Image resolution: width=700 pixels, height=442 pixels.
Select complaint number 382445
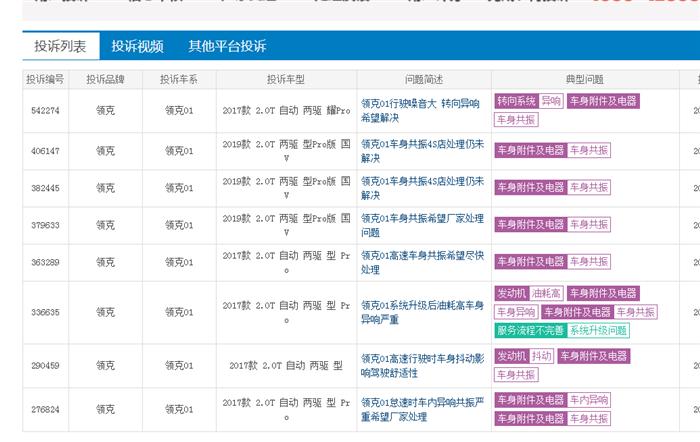[45, 188]
